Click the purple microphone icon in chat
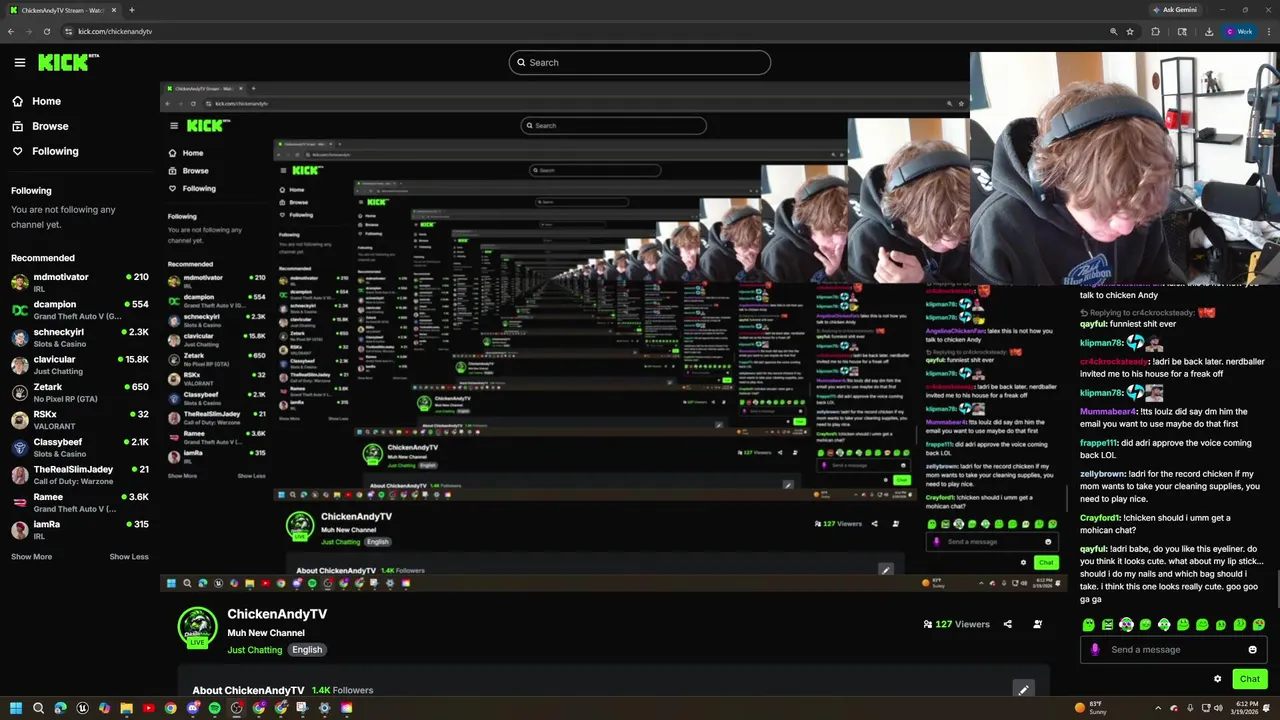 (x=1095, y=650)
